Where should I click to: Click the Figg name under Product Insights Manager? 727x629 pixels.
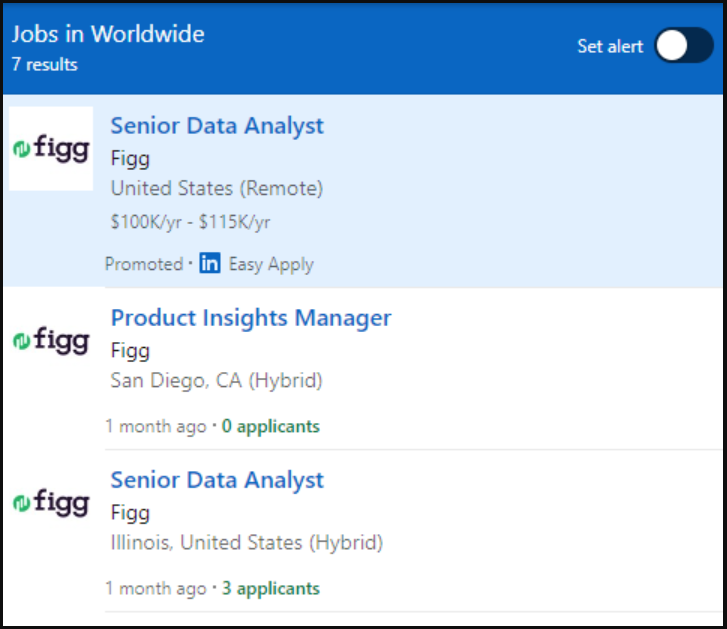click(130, 351)
